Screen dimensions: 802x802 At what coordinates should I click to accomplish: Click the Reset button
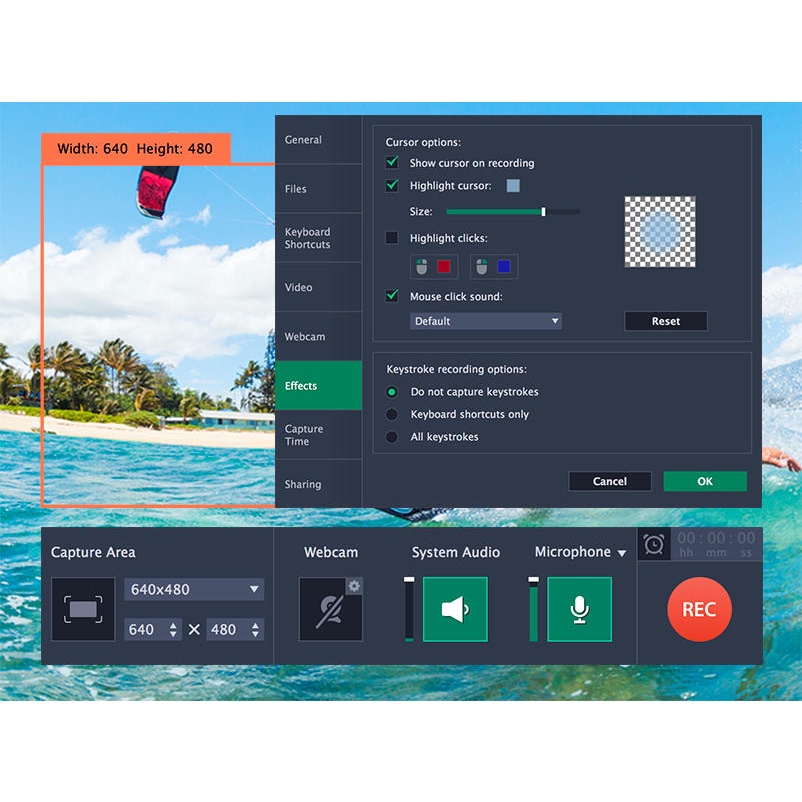click(665, 321)
